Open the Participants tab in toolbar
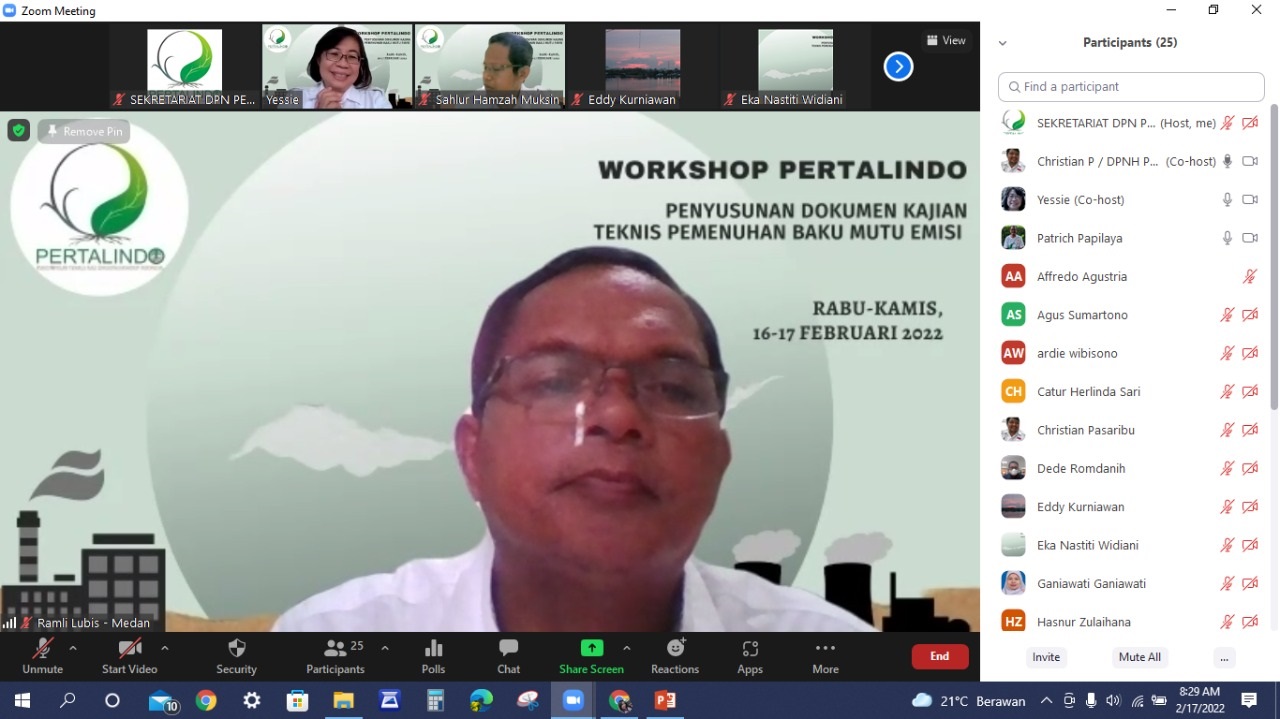 [336, 656]
